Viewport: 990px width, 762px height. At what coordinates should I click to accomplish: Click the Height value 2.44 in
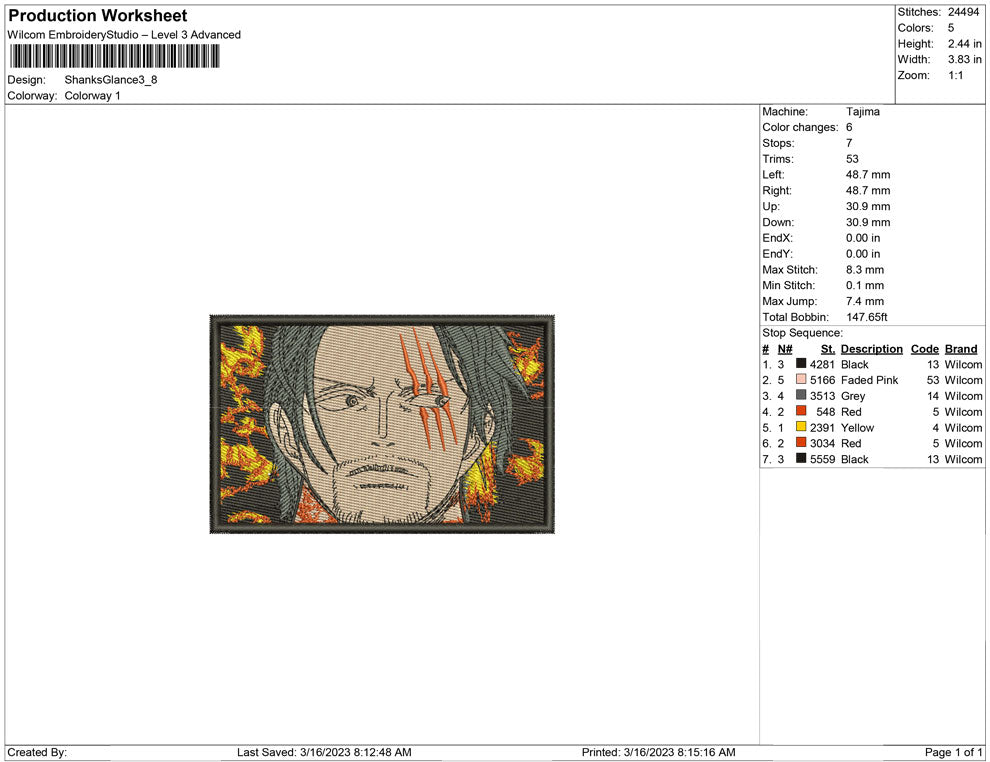pos(965,44)
